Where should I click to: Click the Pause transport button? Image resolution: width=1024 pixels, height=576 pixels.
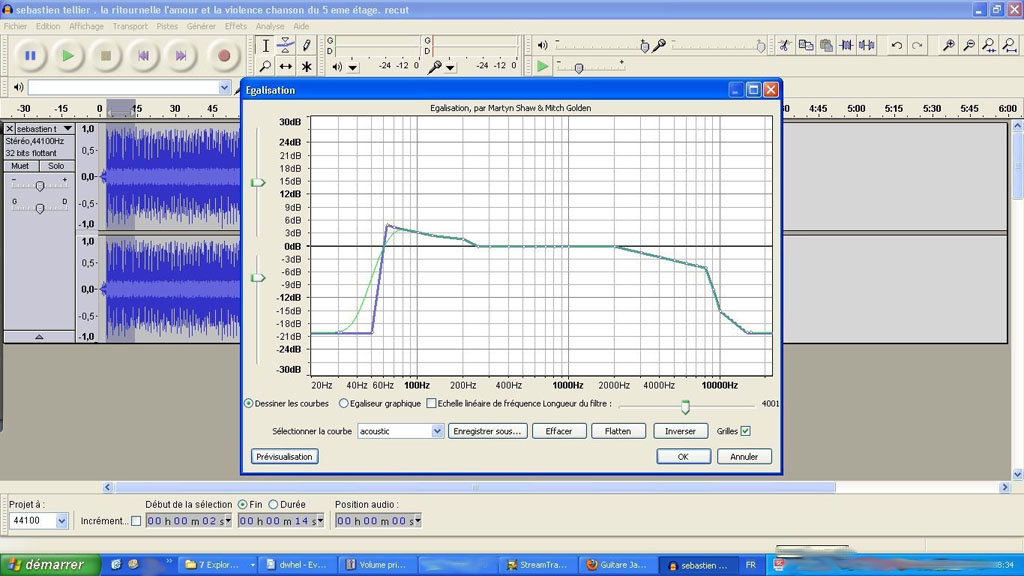(x=30, y=56)
